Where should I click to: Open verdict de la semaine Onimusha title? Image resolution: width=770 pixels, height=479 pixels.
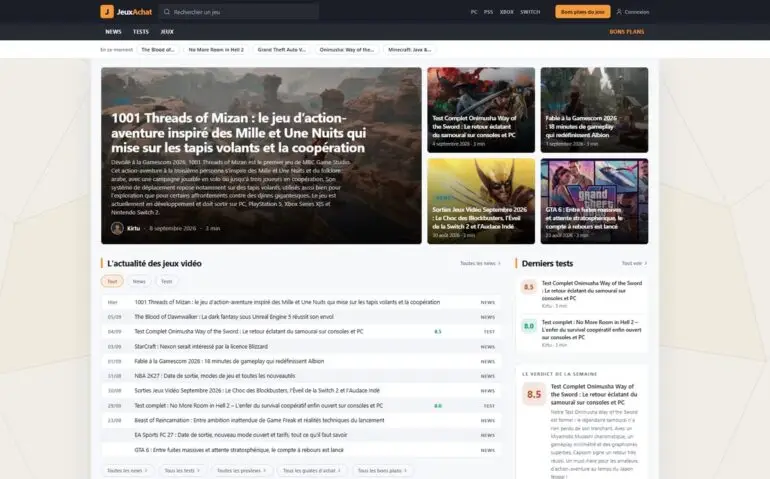(594, 394)
